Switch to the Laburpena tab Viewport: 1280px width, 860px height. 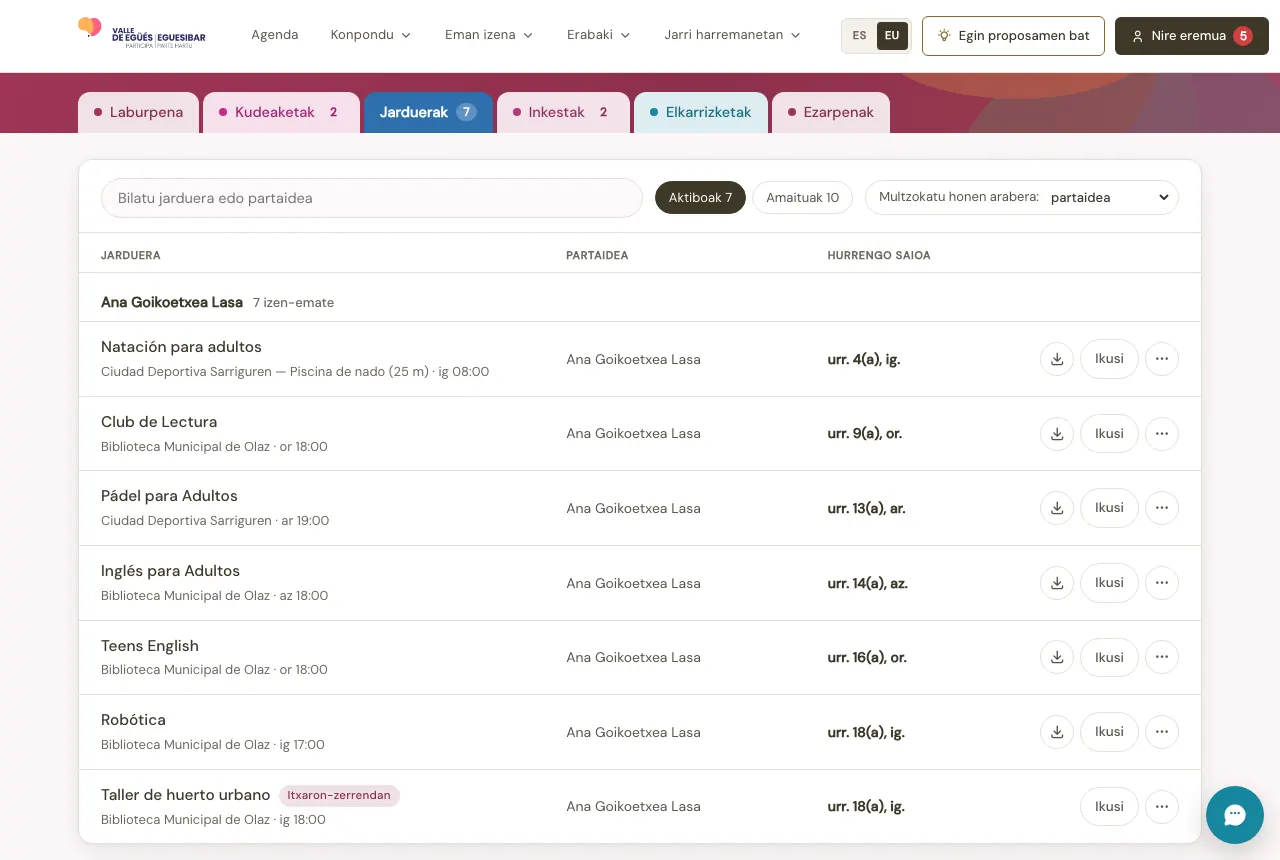pyautogui.click(x=139, y=113)
